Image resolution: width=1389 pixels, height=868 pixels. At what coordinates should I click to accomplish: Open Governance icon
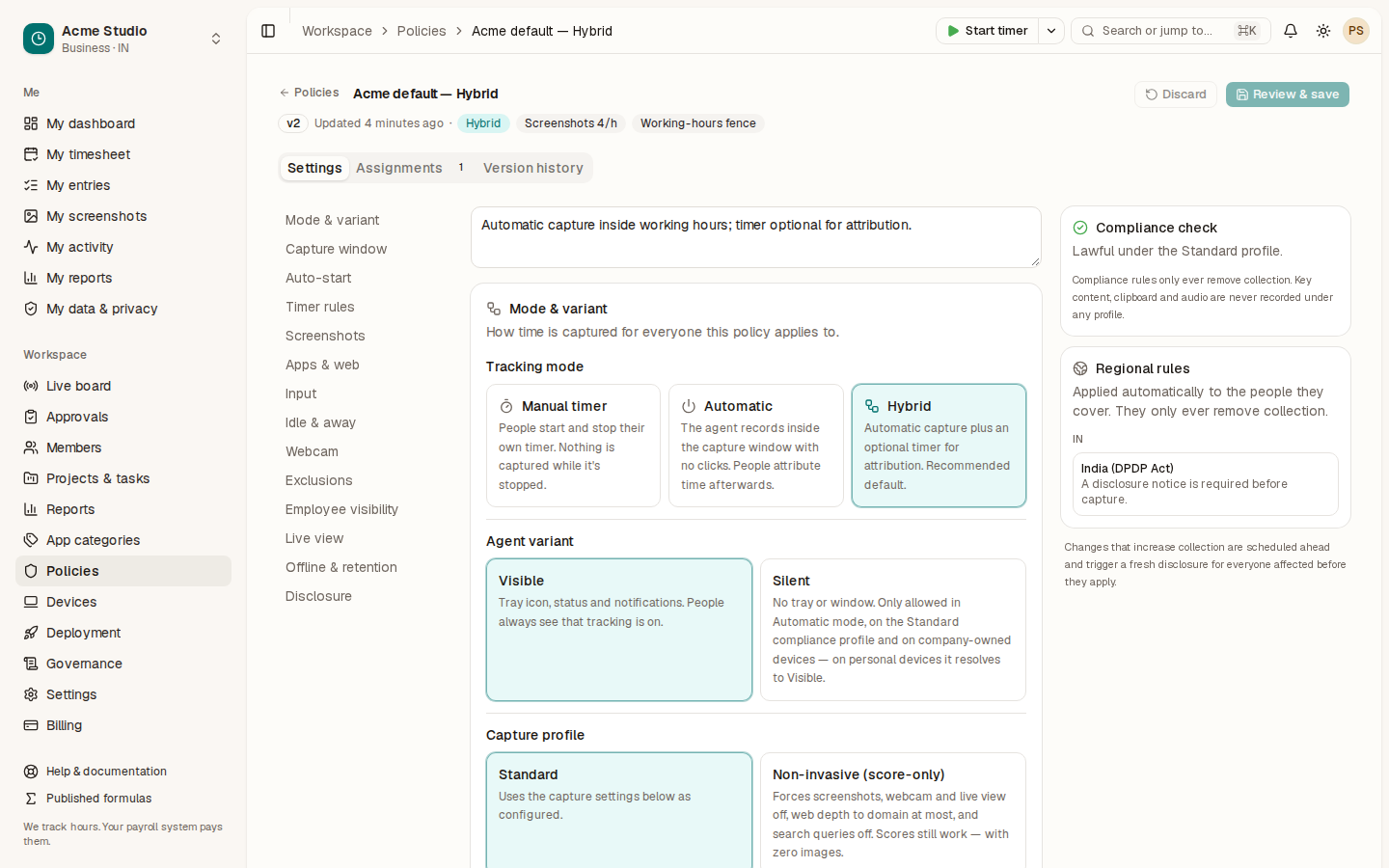31,664
